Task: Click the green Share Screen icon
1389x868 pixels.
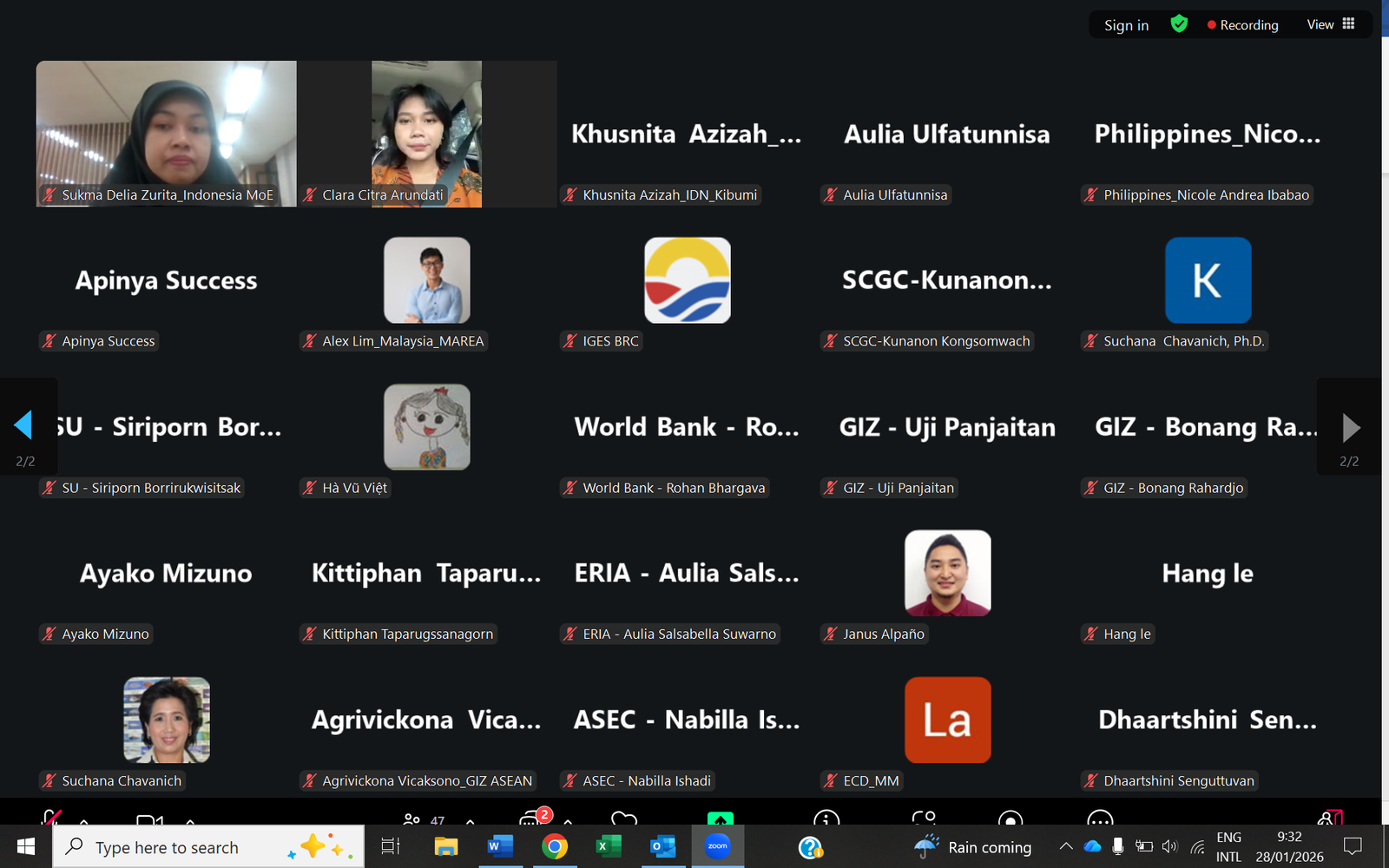Action: (x=720, y=819)
